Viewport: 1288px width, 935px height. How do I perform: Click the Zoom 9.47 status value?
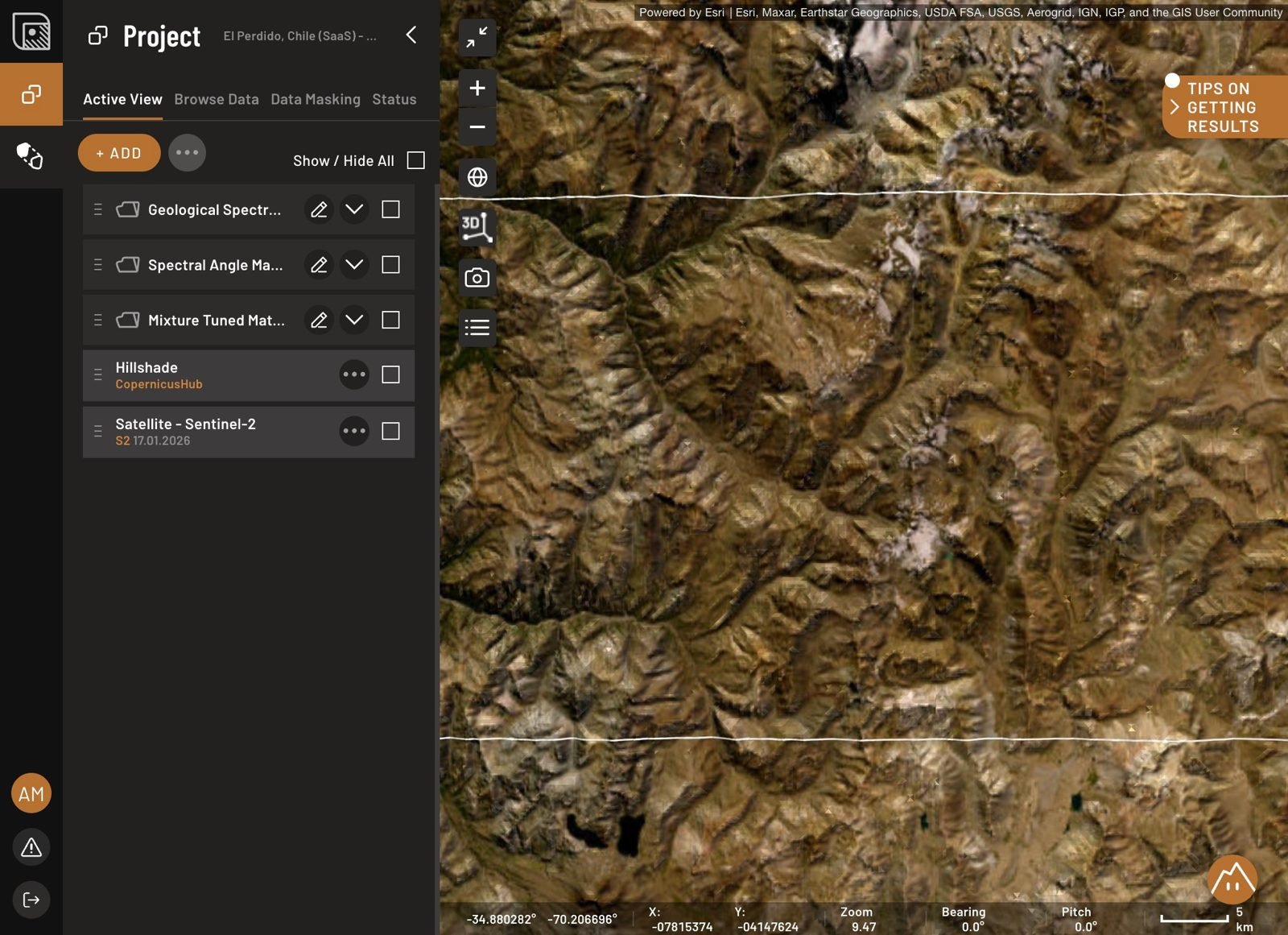[858, 920]
